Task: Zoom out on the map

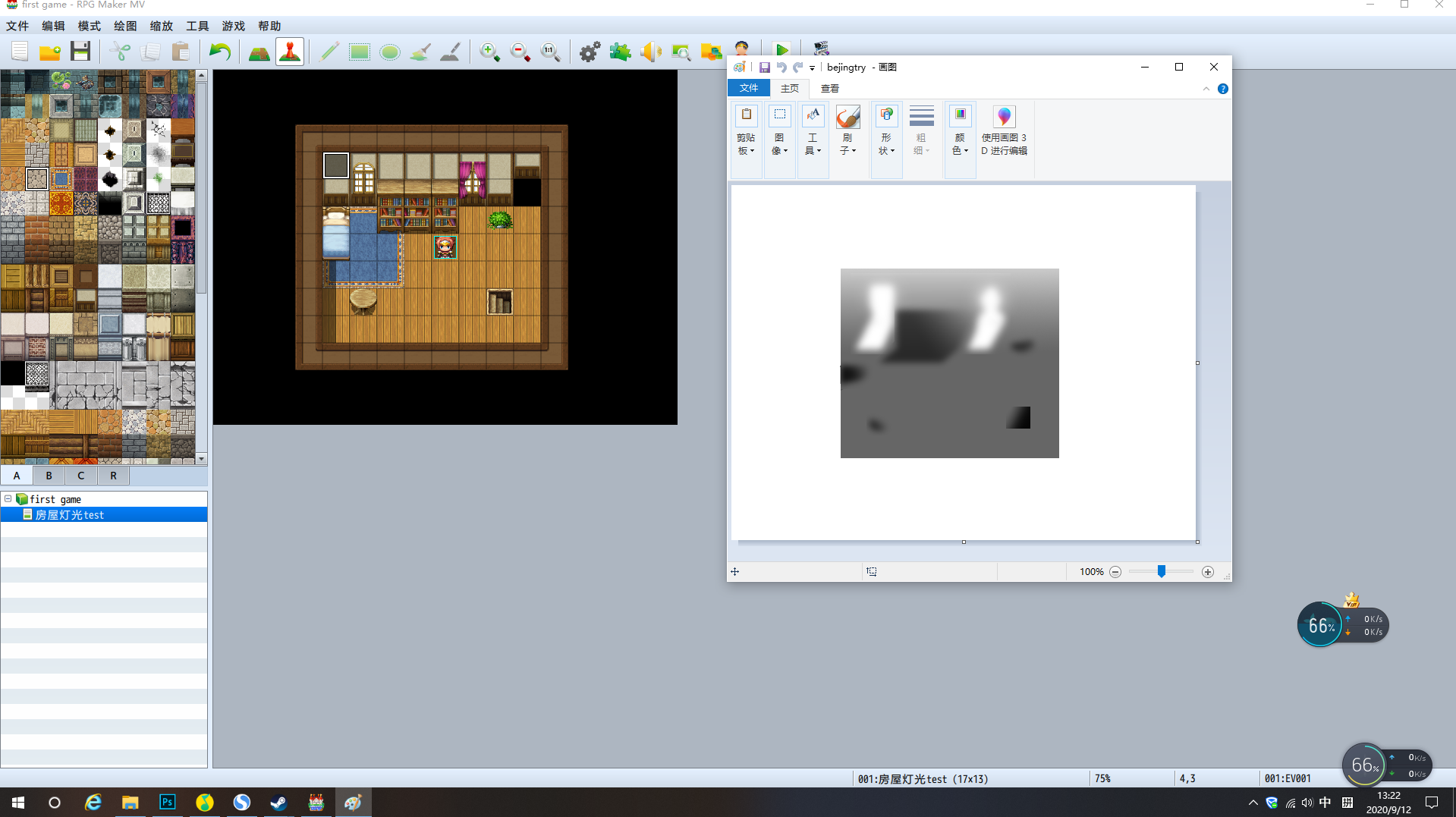Action: 520,52
